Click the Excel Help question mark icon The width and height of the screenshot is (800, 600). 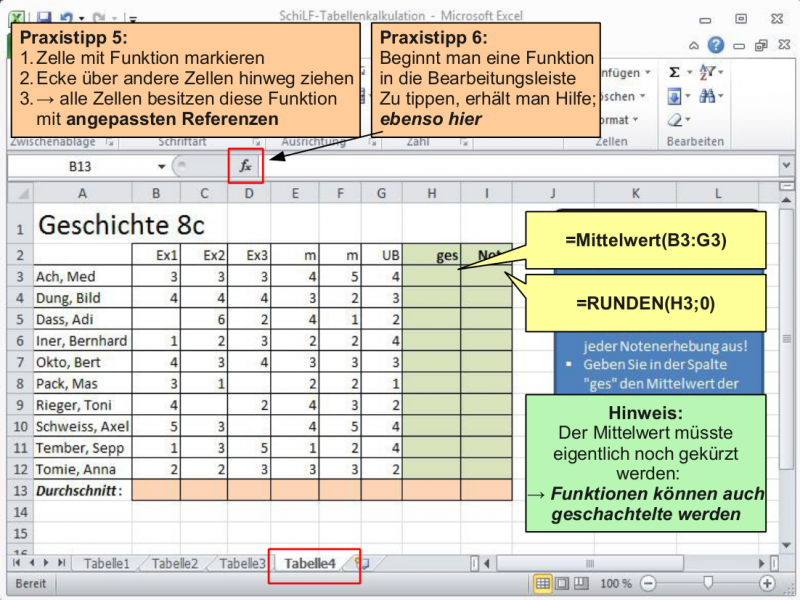(x=716, y=46)
